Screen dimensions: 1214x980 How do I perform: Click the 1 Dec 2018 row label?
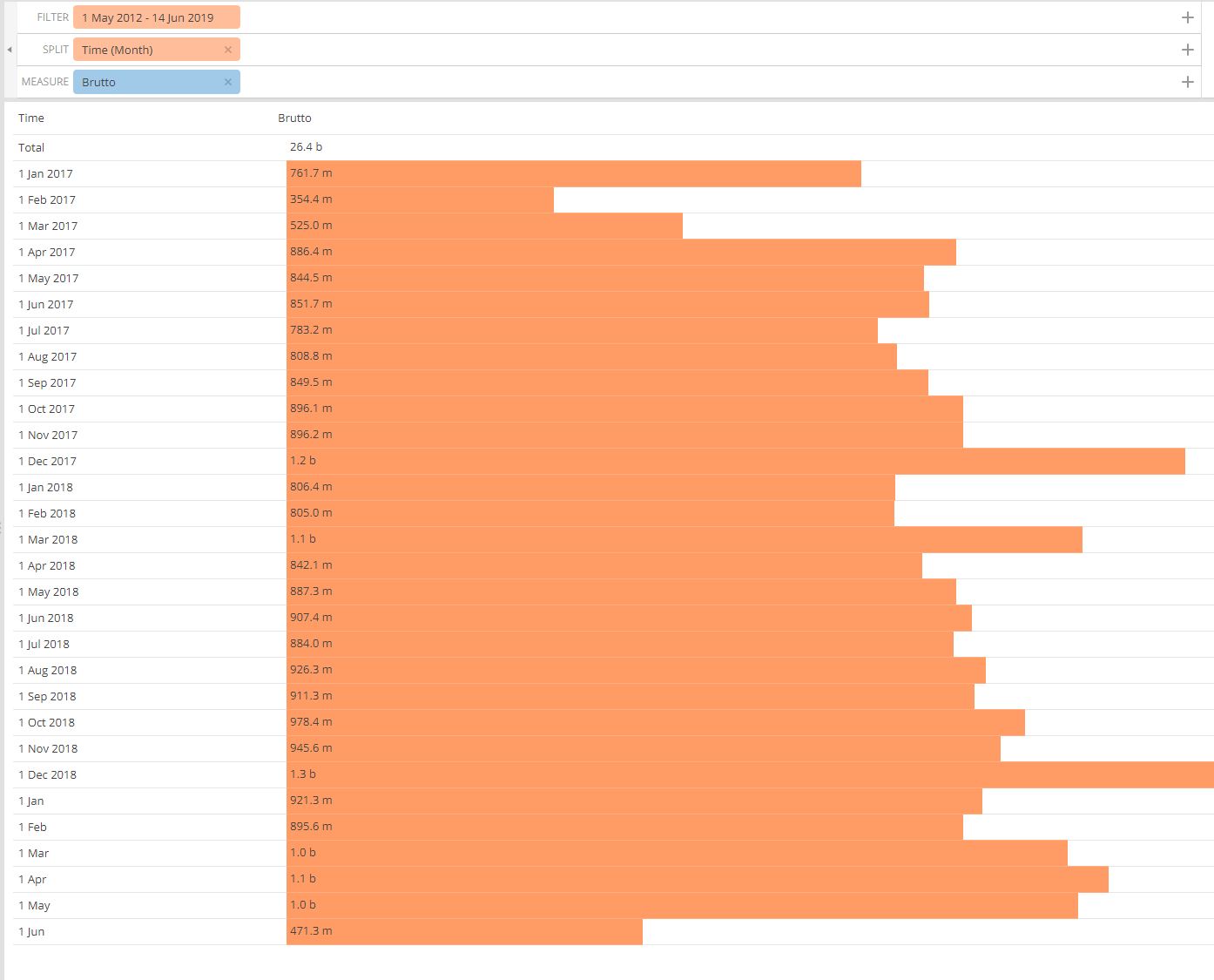[x=47, y=774]
